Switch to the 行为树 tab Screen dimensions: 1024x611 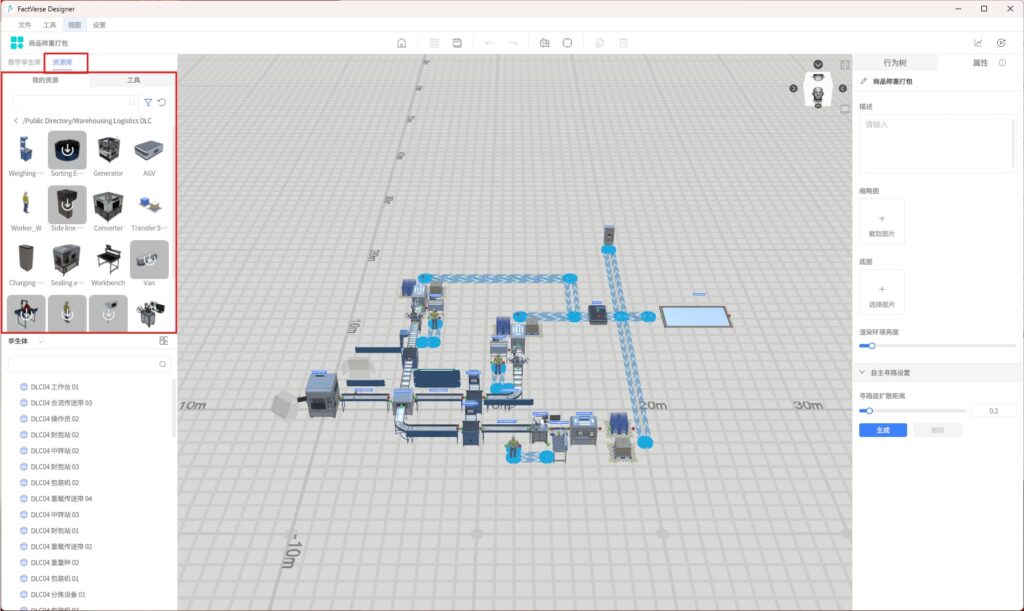(x=894, y=62)
